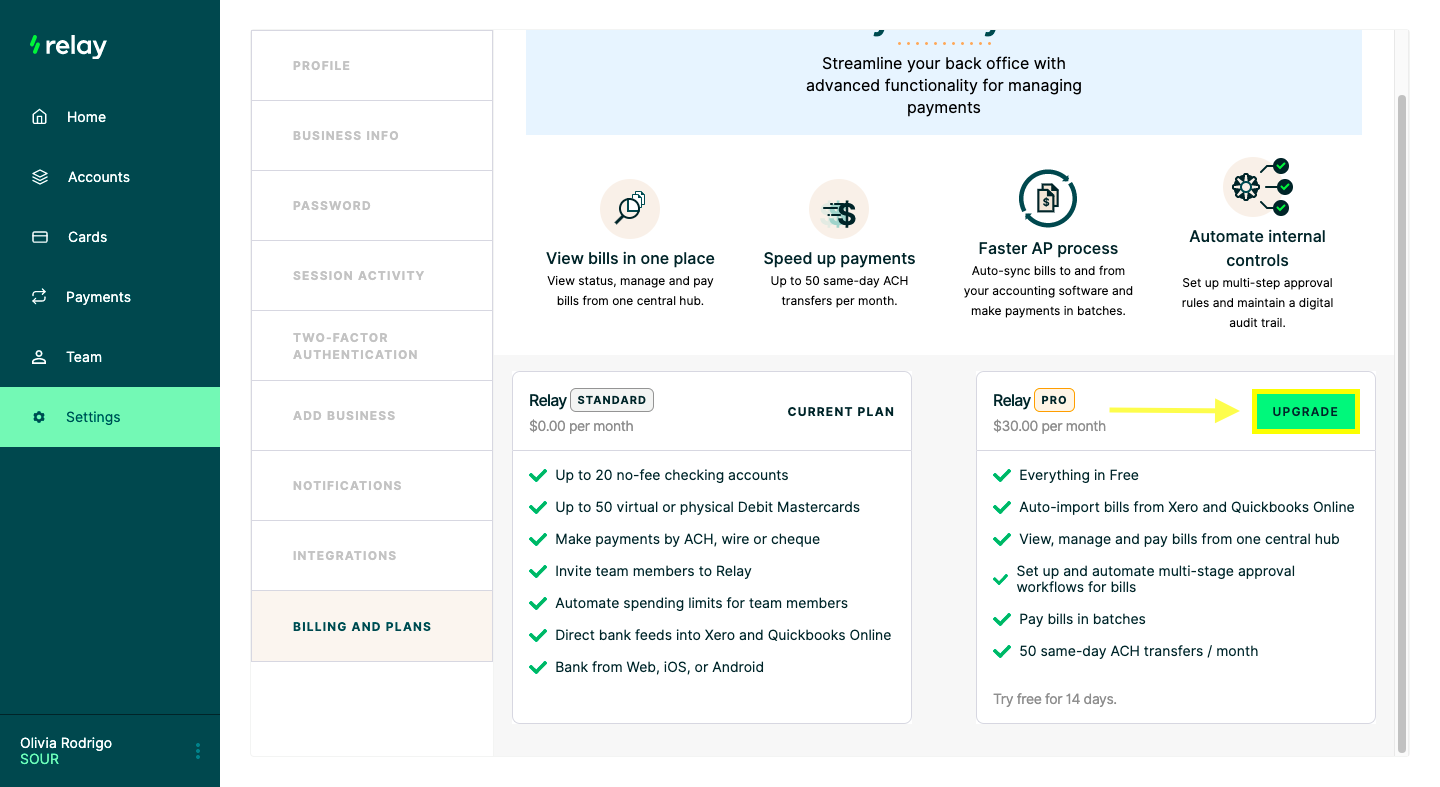Viewport: 1440px width, 787px height.
Task: Click "Try free for 14 days." text
Action: point(1054,699)
